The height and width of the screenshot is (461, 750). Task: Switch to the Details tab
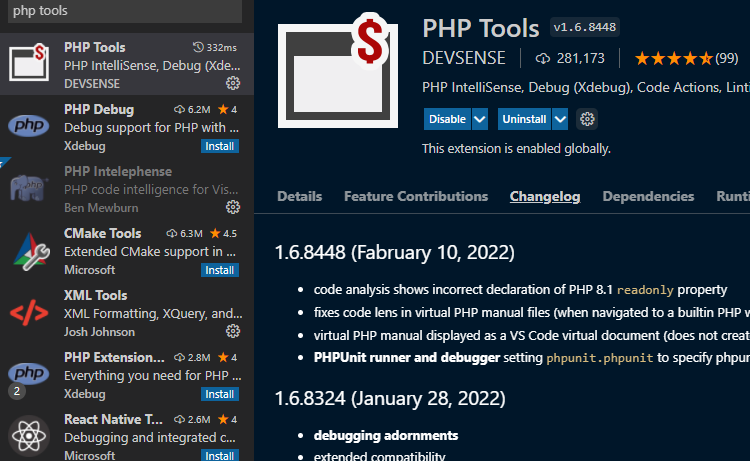click(x=299, y=196)
